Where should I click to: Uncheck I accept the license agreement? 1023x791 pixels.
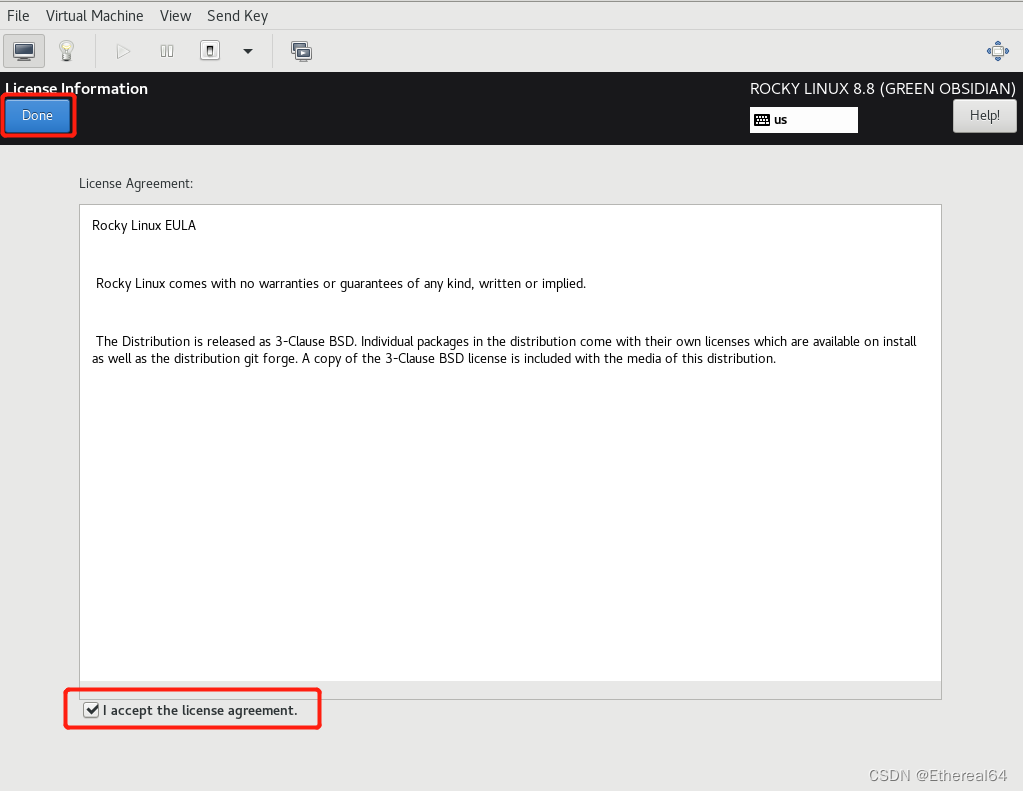(91, 710)
